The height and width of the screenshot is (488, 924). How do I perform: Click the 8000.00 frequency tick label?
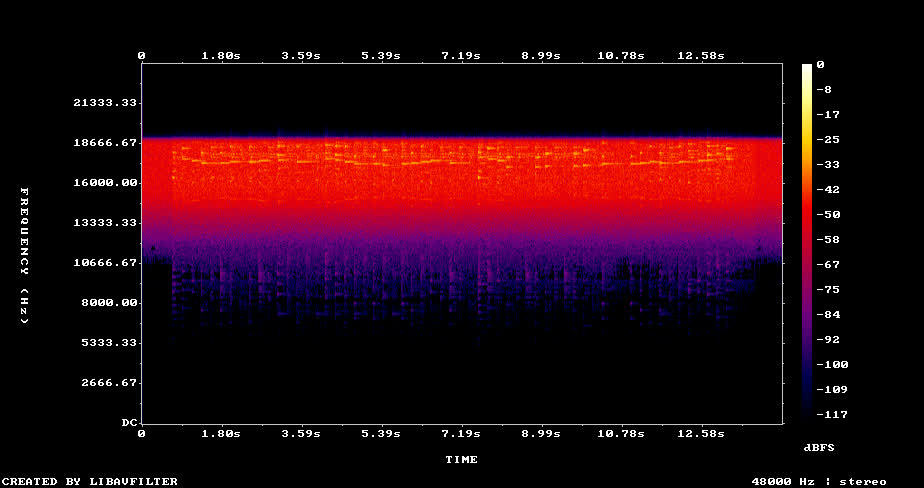tap(110, 303)
